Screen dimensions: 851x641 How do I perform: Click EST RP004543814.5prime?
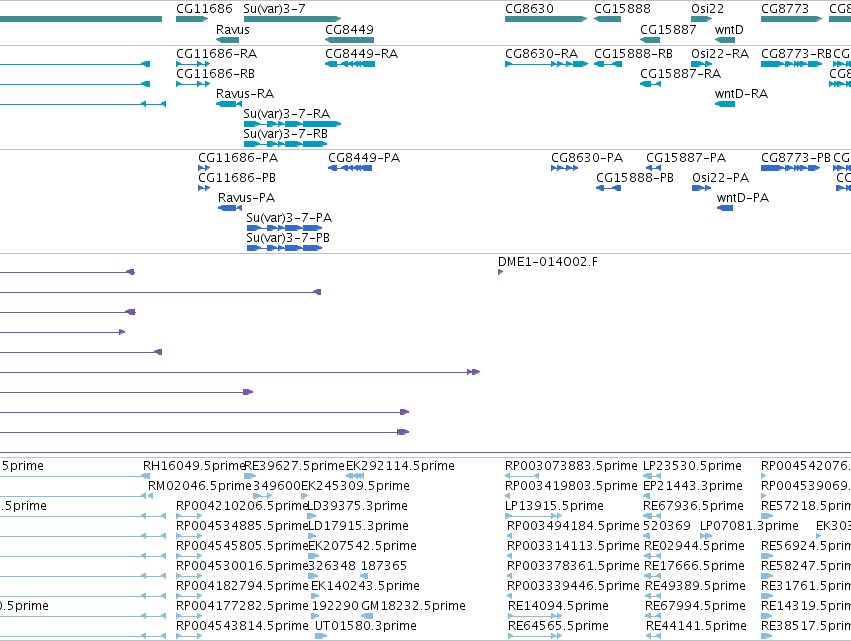click(x=243, y=626)
